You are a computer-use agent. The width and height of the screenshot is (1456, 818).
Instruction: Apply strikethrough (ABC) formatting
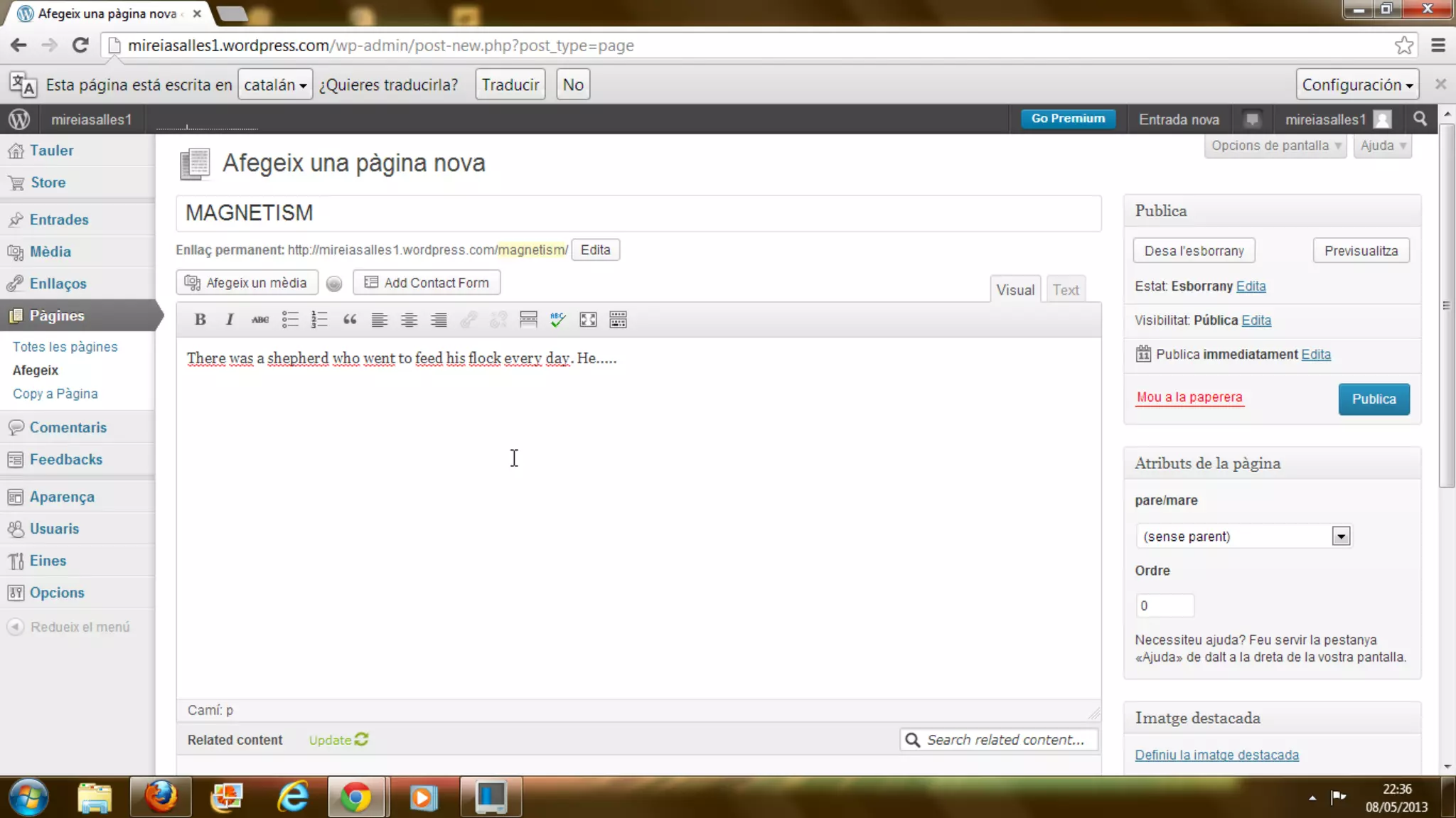259,320
